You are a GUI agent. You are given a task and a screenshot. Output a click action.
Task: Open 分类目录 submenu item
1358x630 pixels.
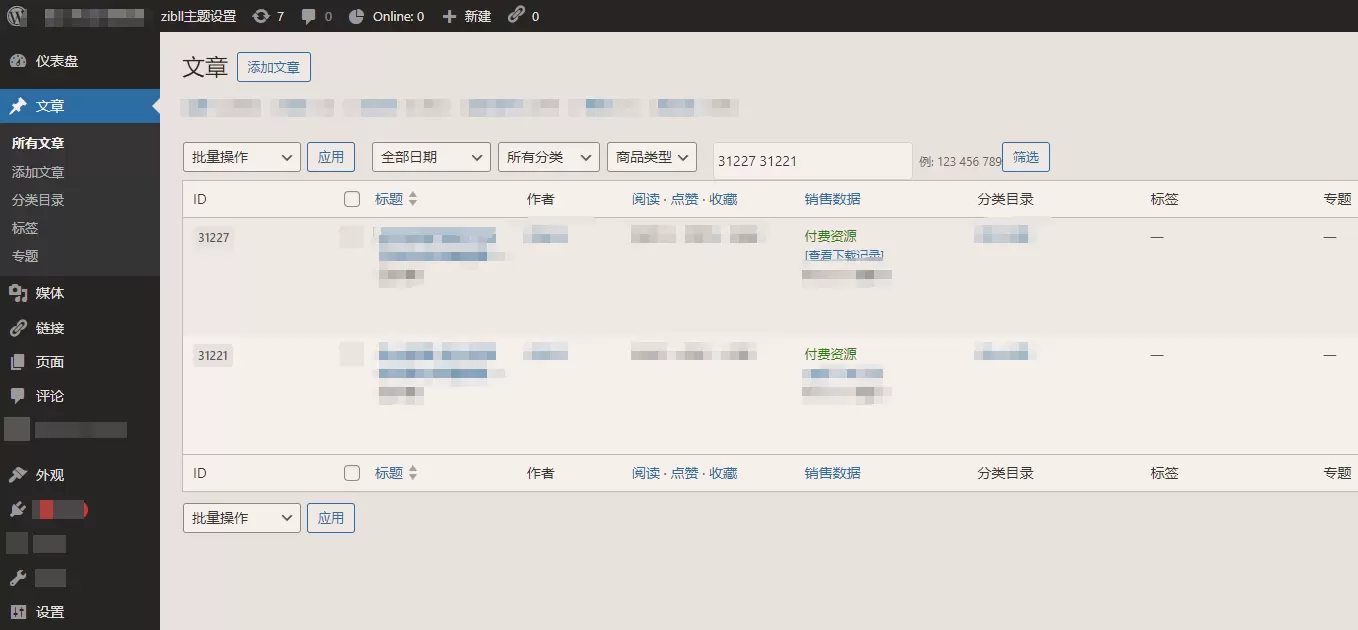click(x=38, y=200)
